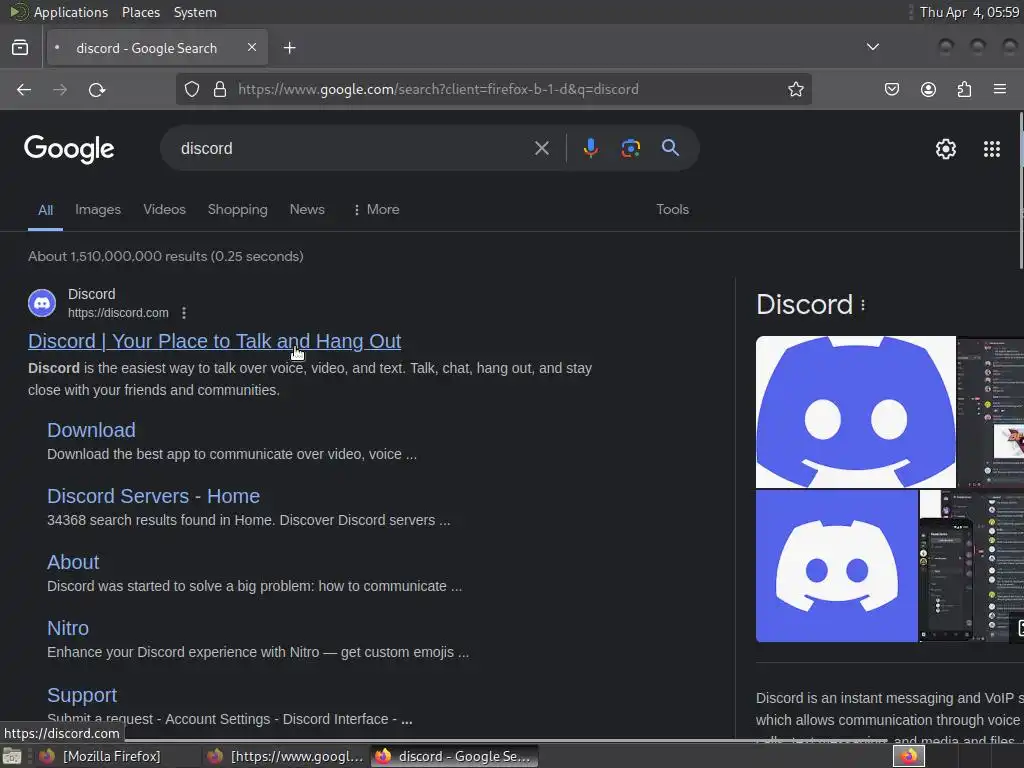1024x768 pixels.
Task: Open Firefox View at tab bar start
Action: 20,48
